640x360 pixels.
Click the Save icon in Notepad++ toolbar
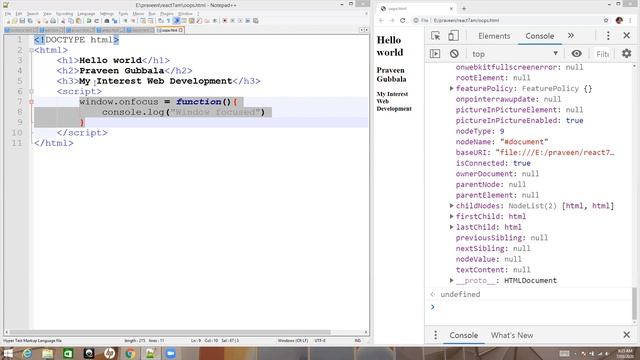coord(22,21)
